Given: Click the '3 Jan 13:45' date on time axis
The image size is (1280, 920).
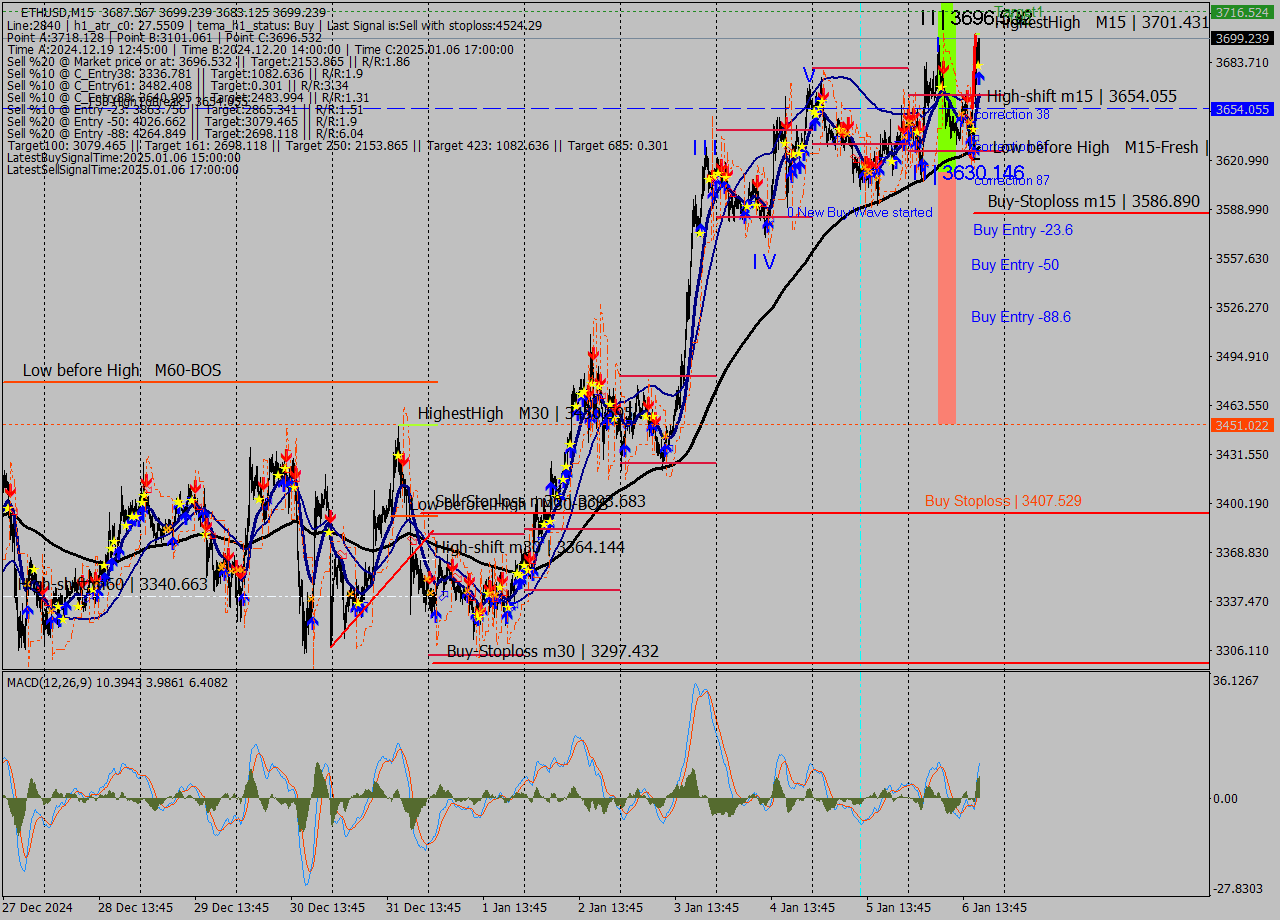Looking at the screenshot, I should click(x=708, y=908).
